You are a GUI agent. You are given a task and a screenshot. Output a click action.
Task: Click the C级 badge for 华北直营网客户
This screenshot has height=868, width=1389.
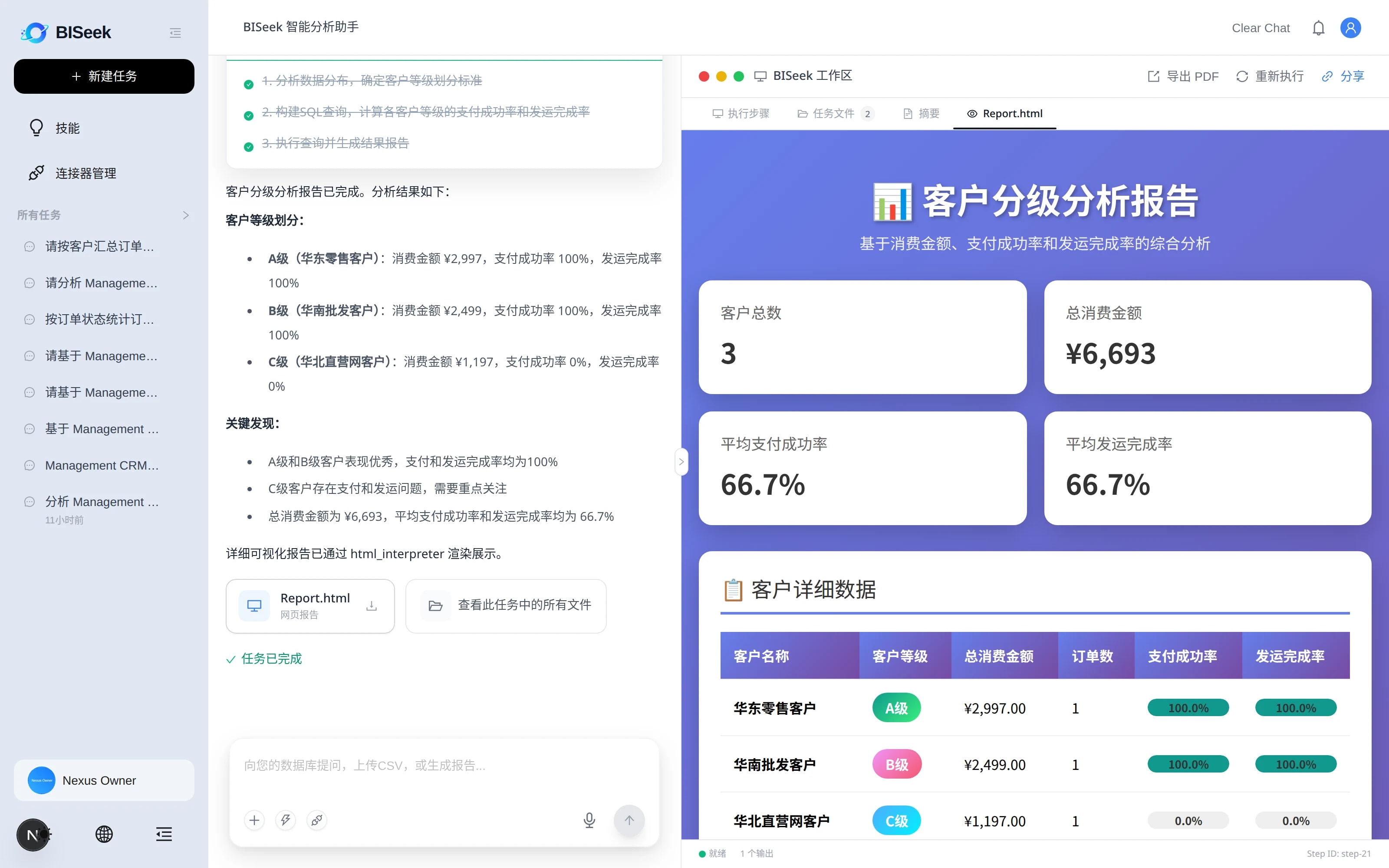coord(896,821)
